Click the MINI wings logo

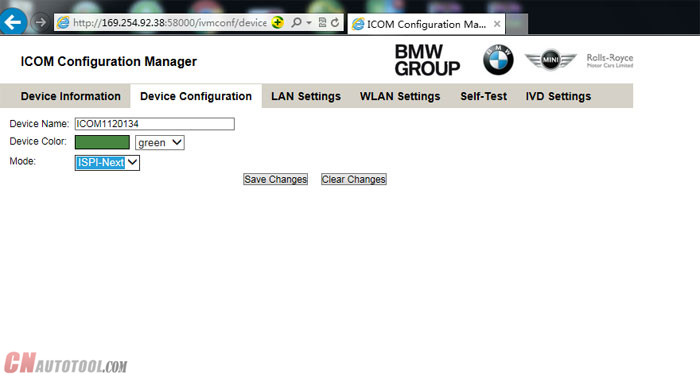pos(550,59)
